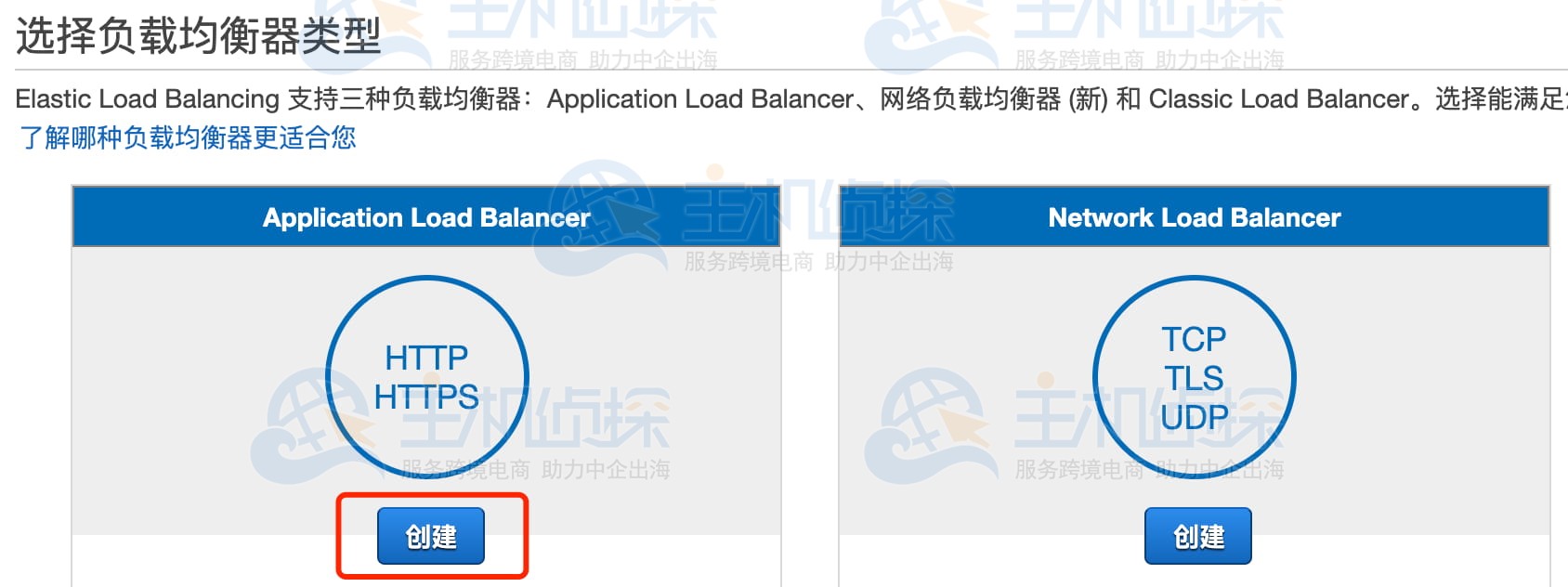
Task: Open the 了解哪种负载均衡器更适合您 link
Action: [x=187, y=137]
